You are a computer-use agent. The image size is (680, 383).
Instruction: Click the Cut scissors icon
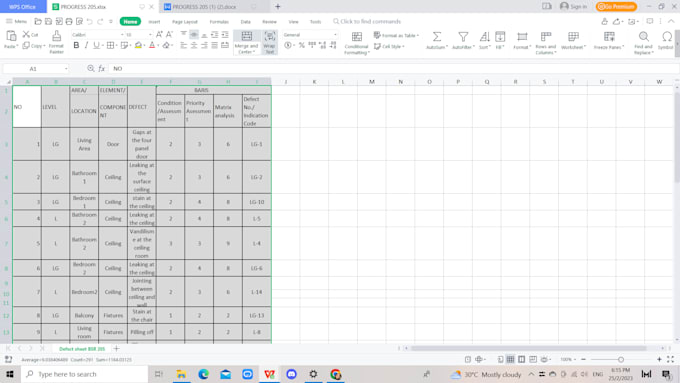click(26, 34)
